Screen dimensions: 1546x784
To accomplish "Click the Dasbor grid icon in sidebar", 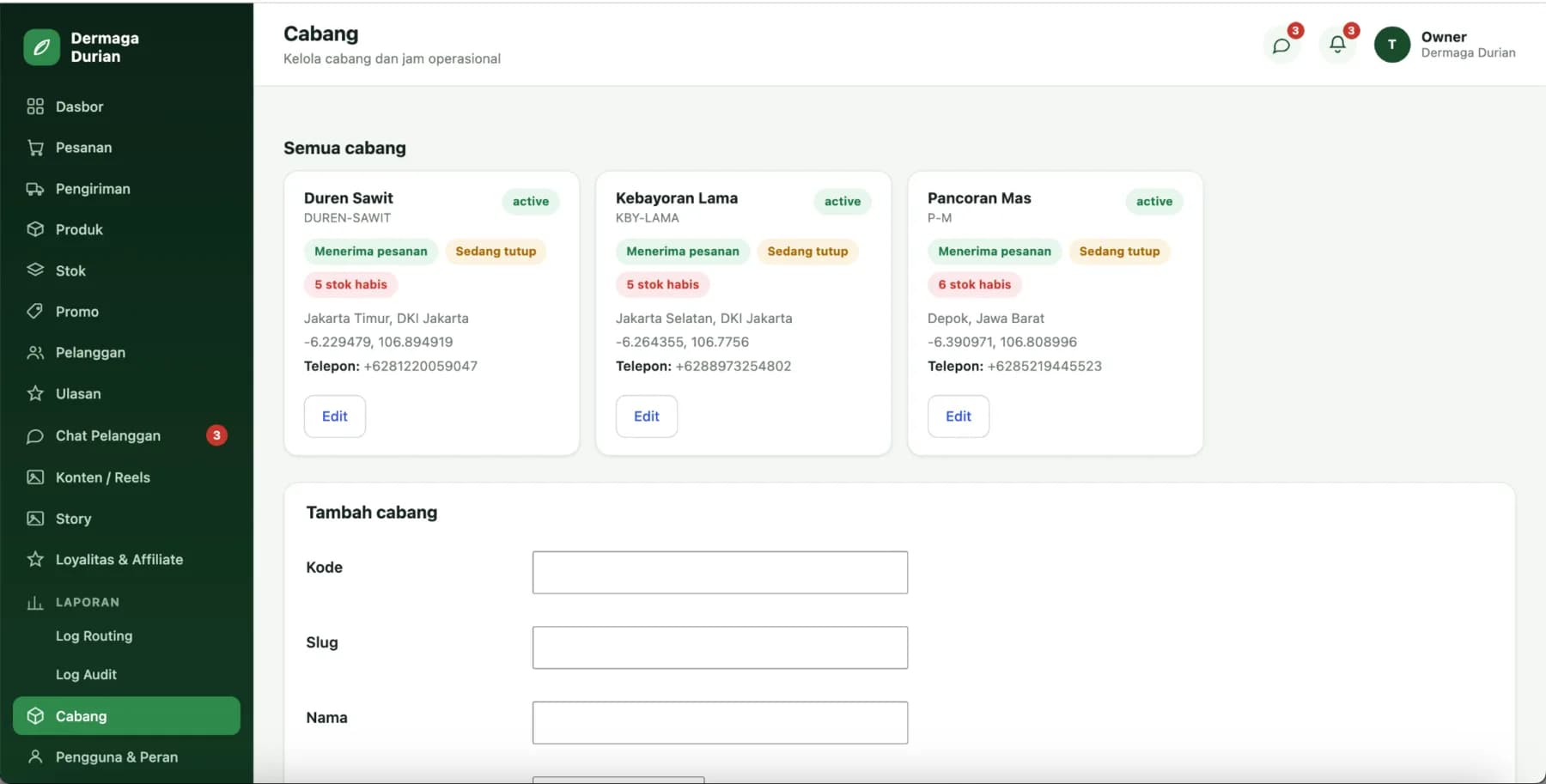I will coord(35,106).
